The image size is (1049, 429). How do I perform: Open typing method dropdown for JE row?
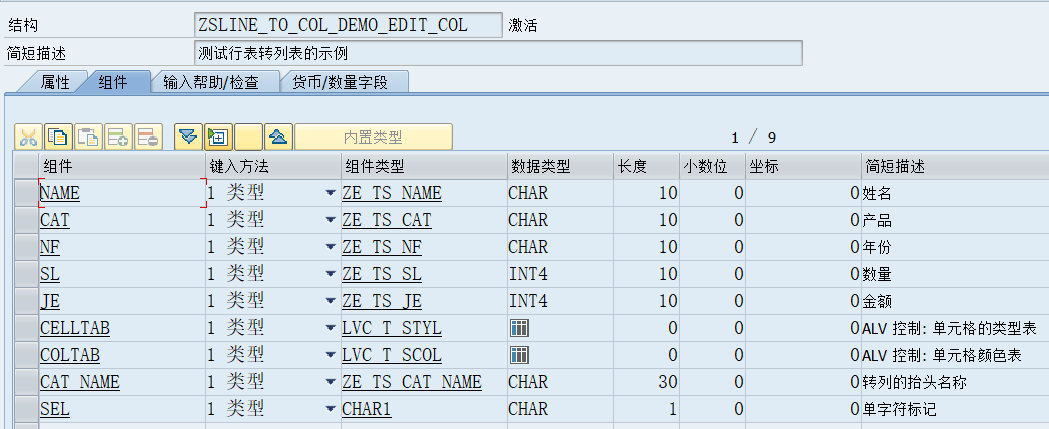pos(330,301)
